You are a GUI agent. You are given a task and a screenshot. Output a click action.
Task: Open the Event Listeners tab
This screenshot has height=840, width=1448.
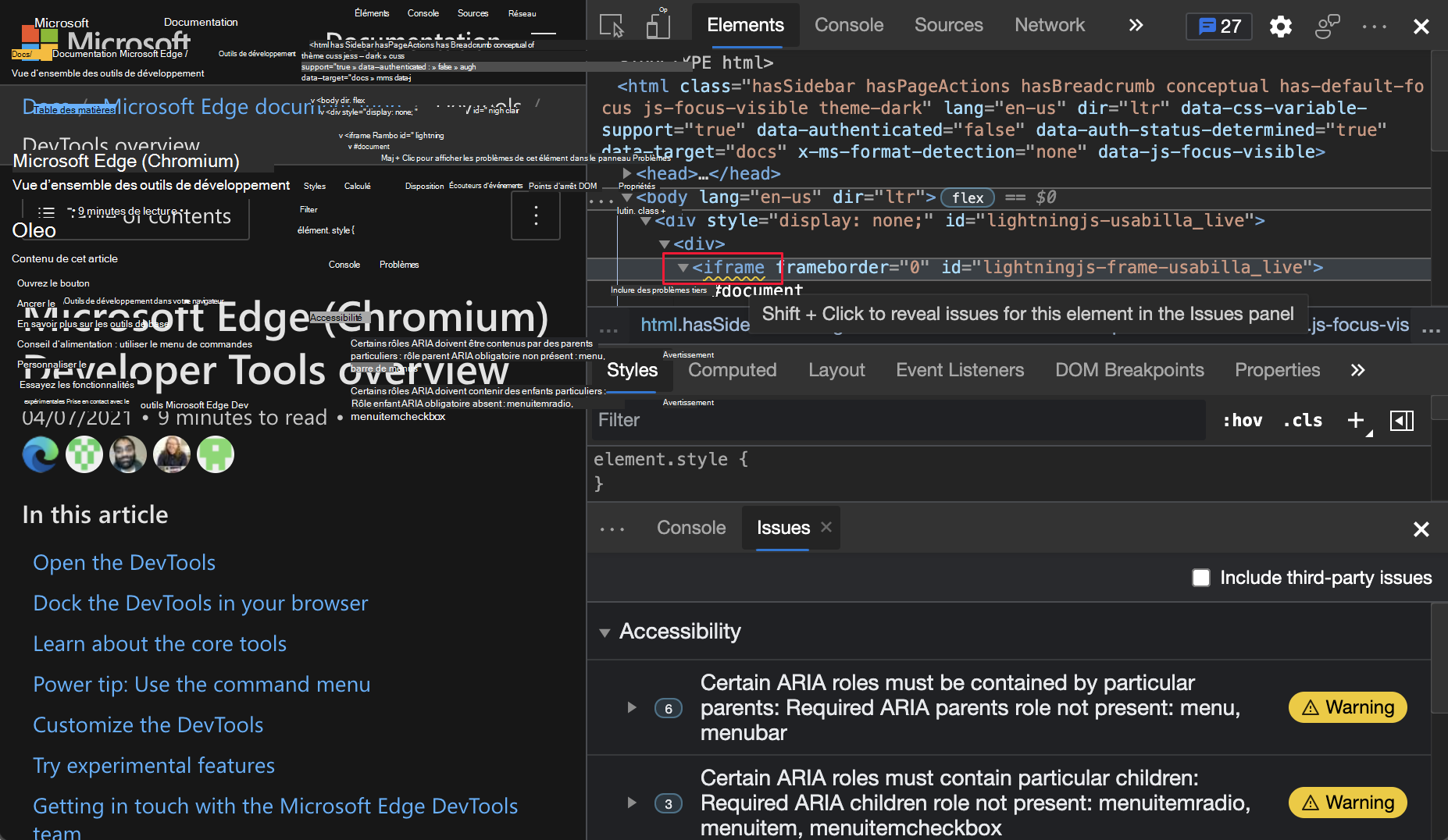(960, 370)
